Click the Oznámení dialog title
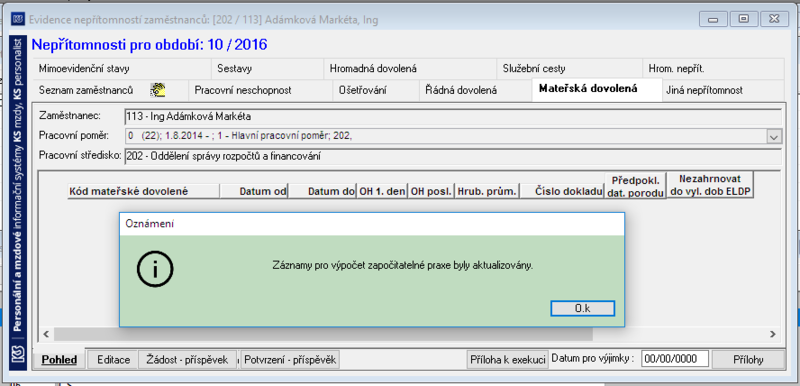 (150, 223)
